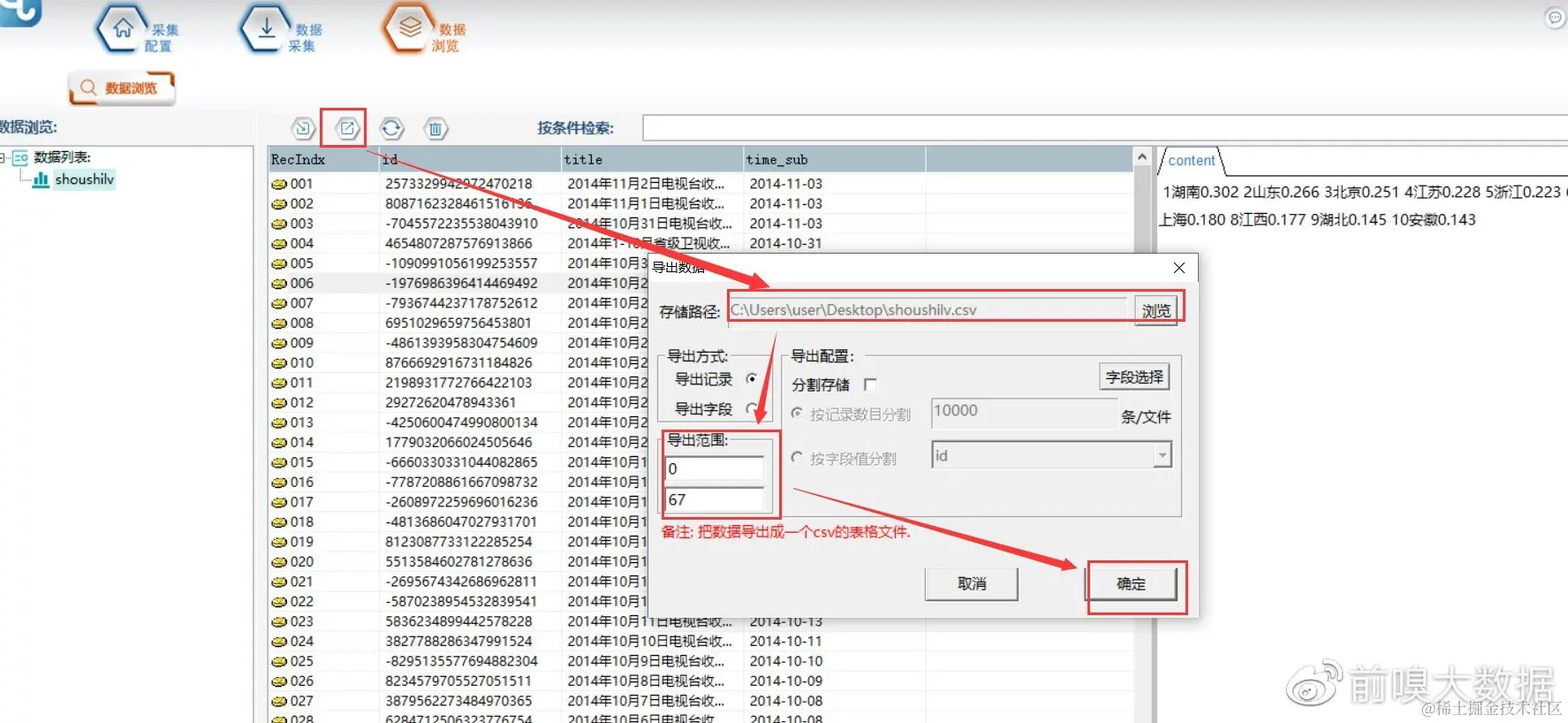Click the export range start field 0
1568x723 pixels.
[x=715, y=469]
